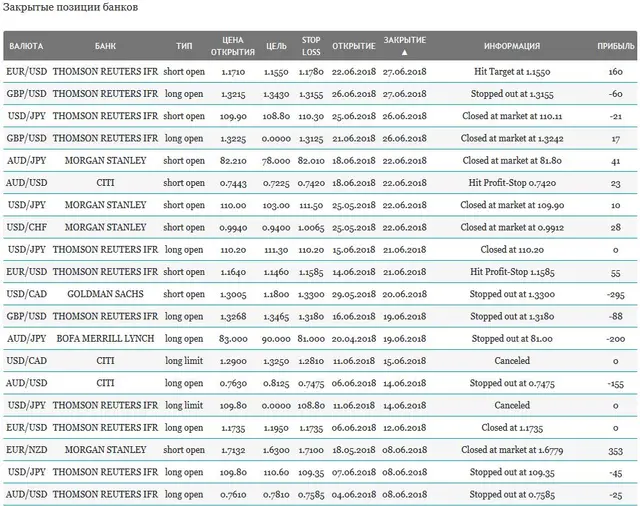Click opening date 29.05.2018
The image size is (640, 506).
[354, 294]
